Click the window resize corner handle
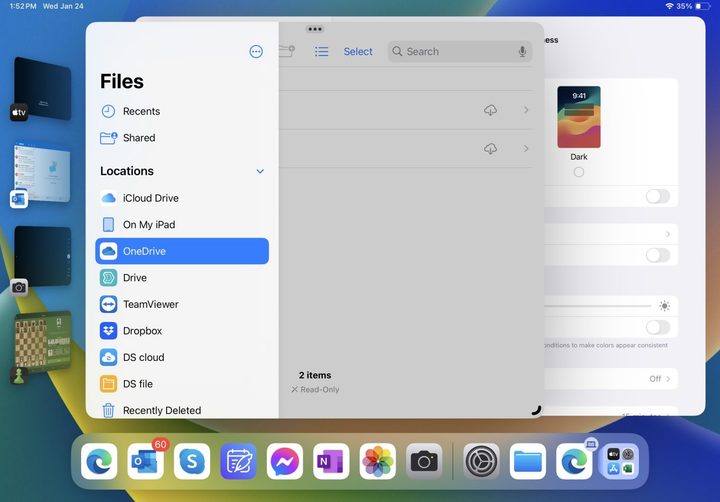 536,411
